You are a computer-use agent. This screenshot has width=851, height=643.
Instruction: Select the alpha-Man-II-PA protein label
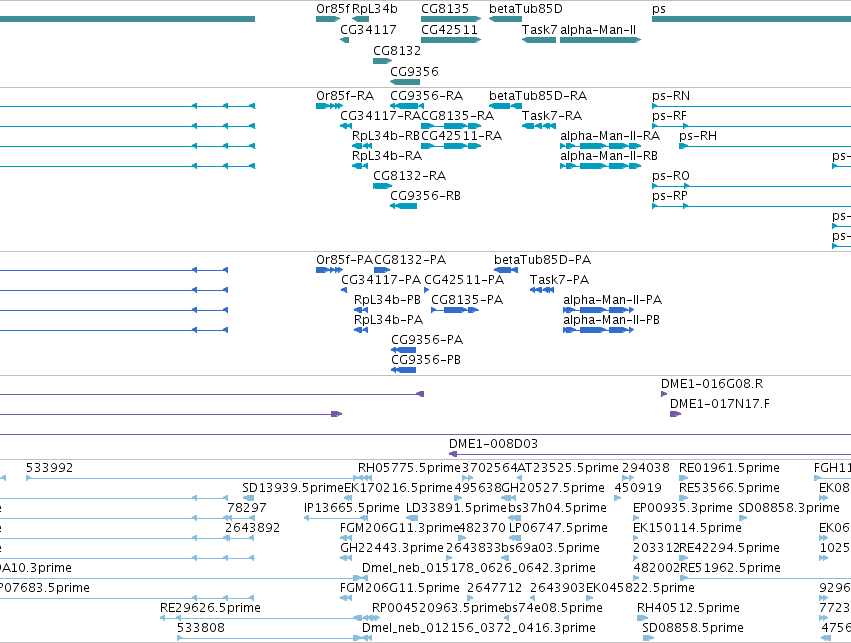pos(612,300)
